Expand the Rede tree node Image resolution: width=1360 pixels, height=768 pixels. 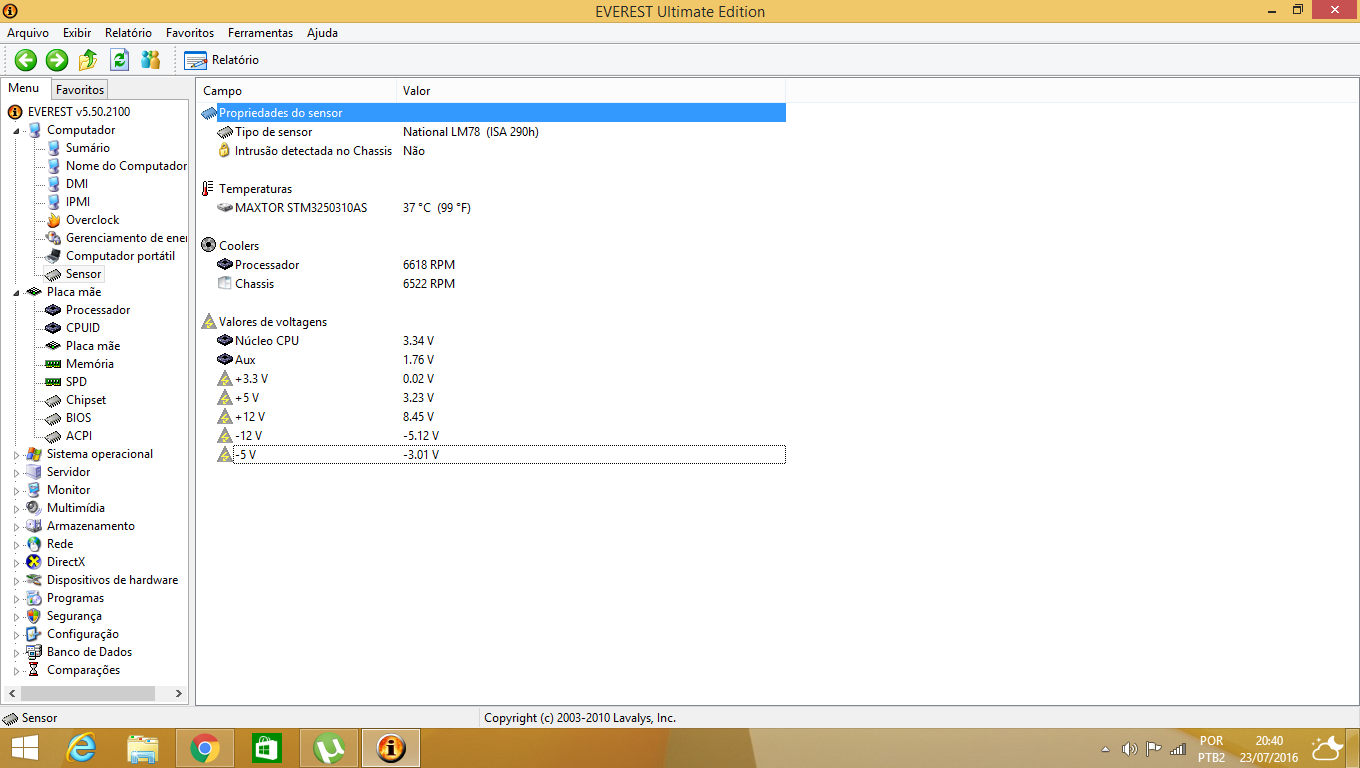coord(17,544)
